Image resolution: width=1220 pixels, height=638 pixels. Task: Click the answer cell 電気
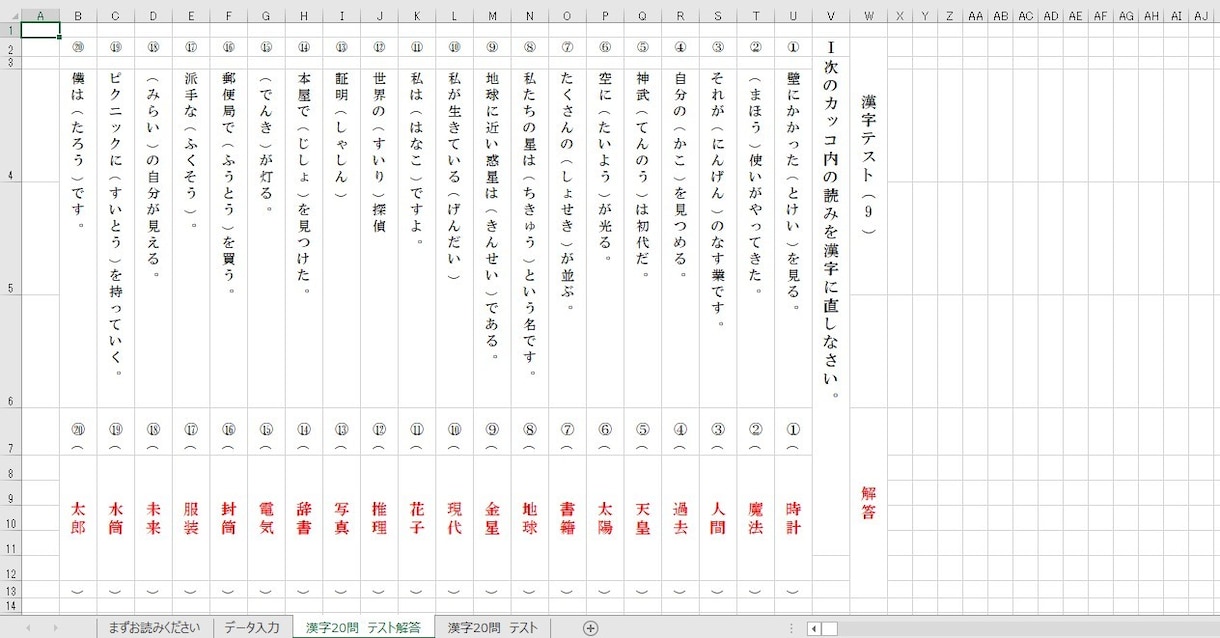click(x=266, y=518)
